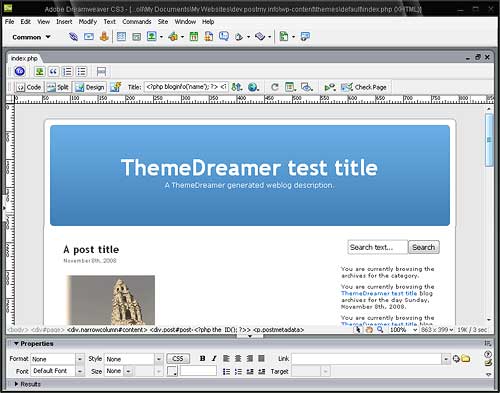Open the Format dropdown
This screenshot has height=393, width=500.
pyautogui.click(x=80, y=359)
